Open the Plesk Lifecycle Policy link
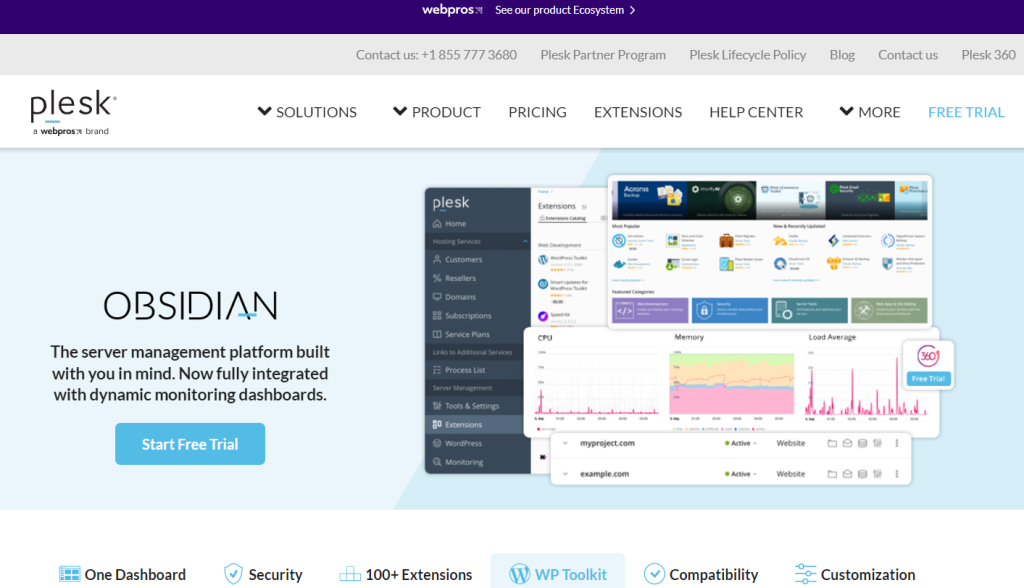Viewport: 1024px width, 588px height. 748,55
